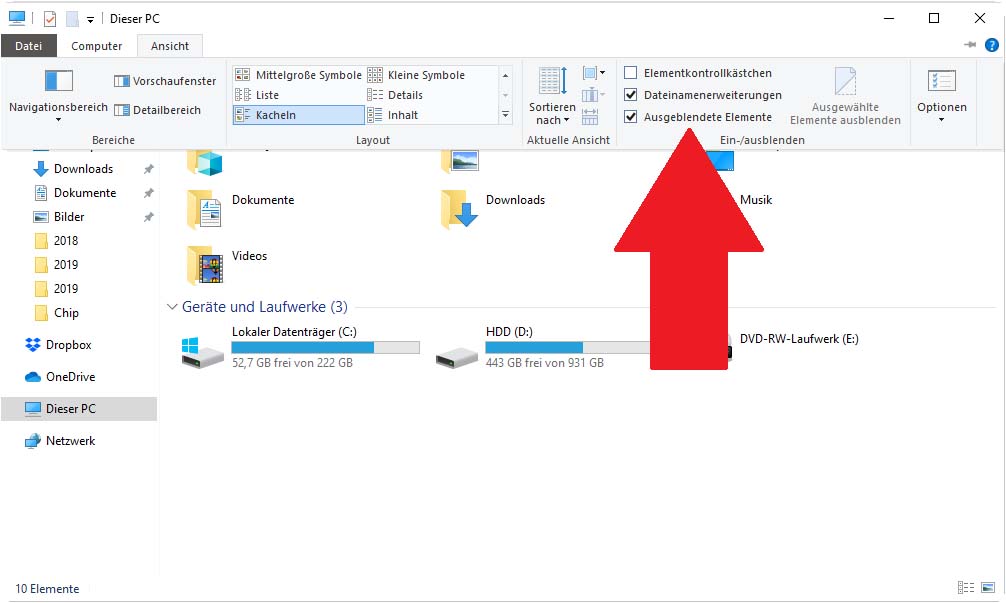Open the HDD (D:) drive
This screenshot has width=1006, height=603.
click(x=458, y=350)
